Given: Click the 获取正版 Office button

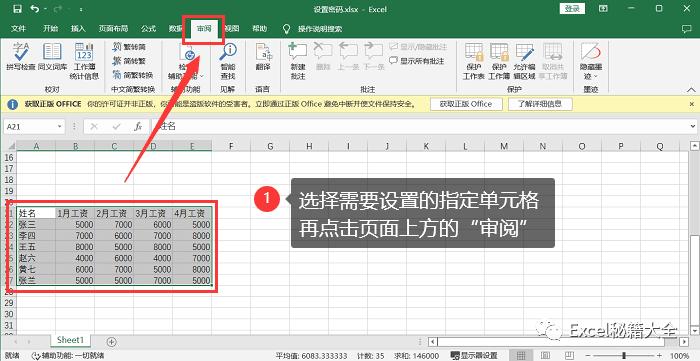Looking at the screenshot, I should [466, 104].
